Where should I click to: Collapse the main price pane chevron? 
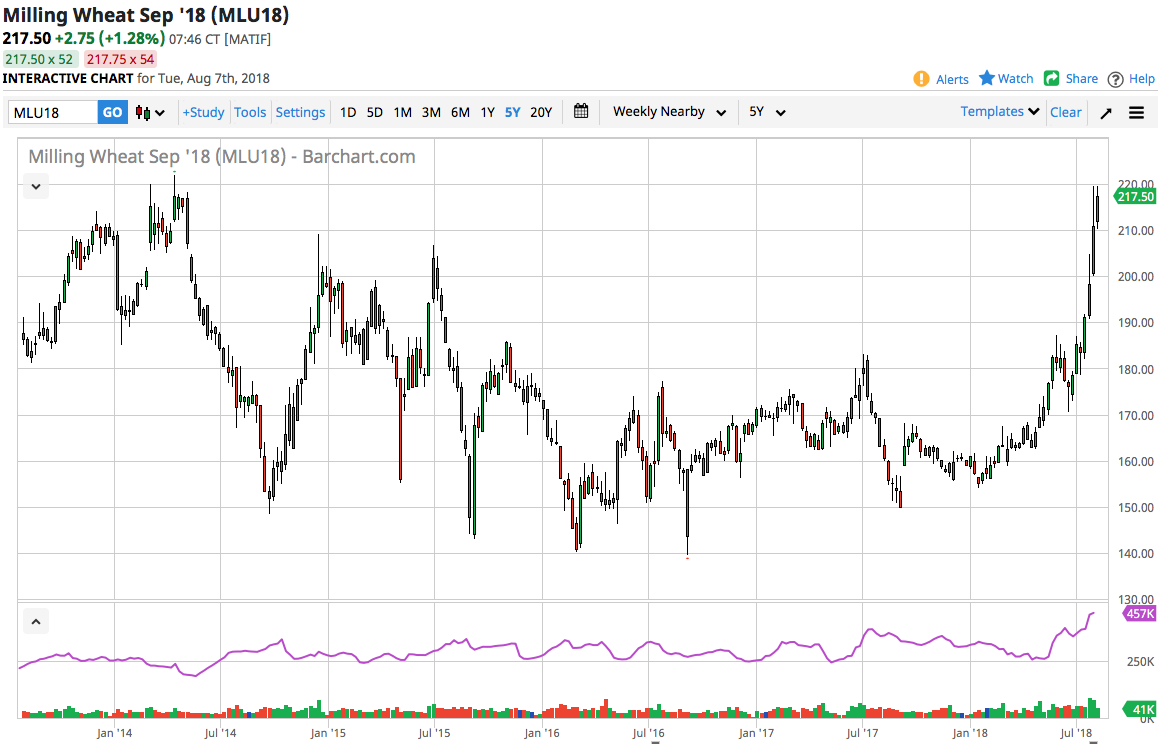(36, 187)
